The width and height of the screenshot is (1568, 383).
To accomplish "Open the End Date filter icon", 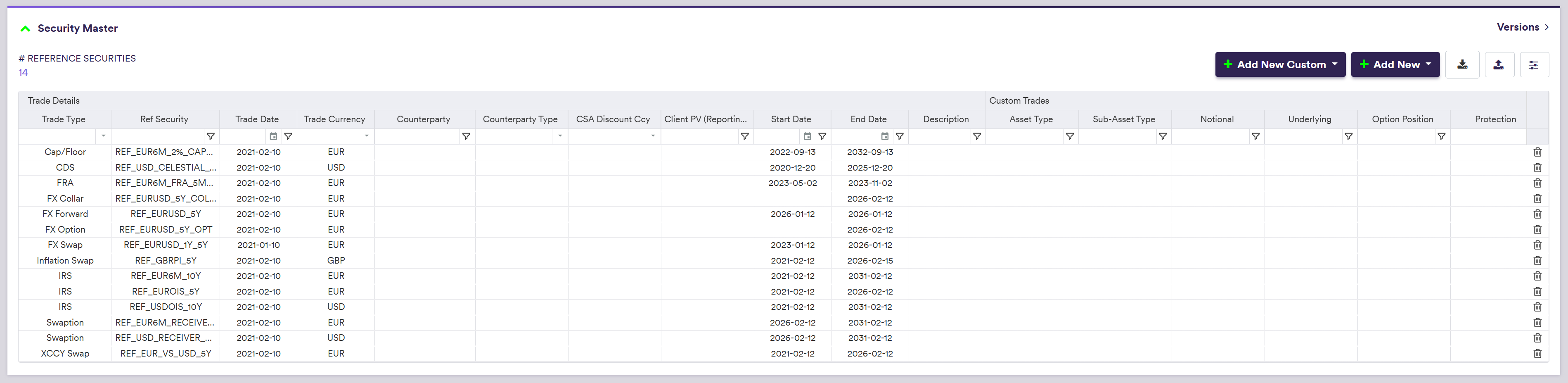I will (x=900, y=136).
